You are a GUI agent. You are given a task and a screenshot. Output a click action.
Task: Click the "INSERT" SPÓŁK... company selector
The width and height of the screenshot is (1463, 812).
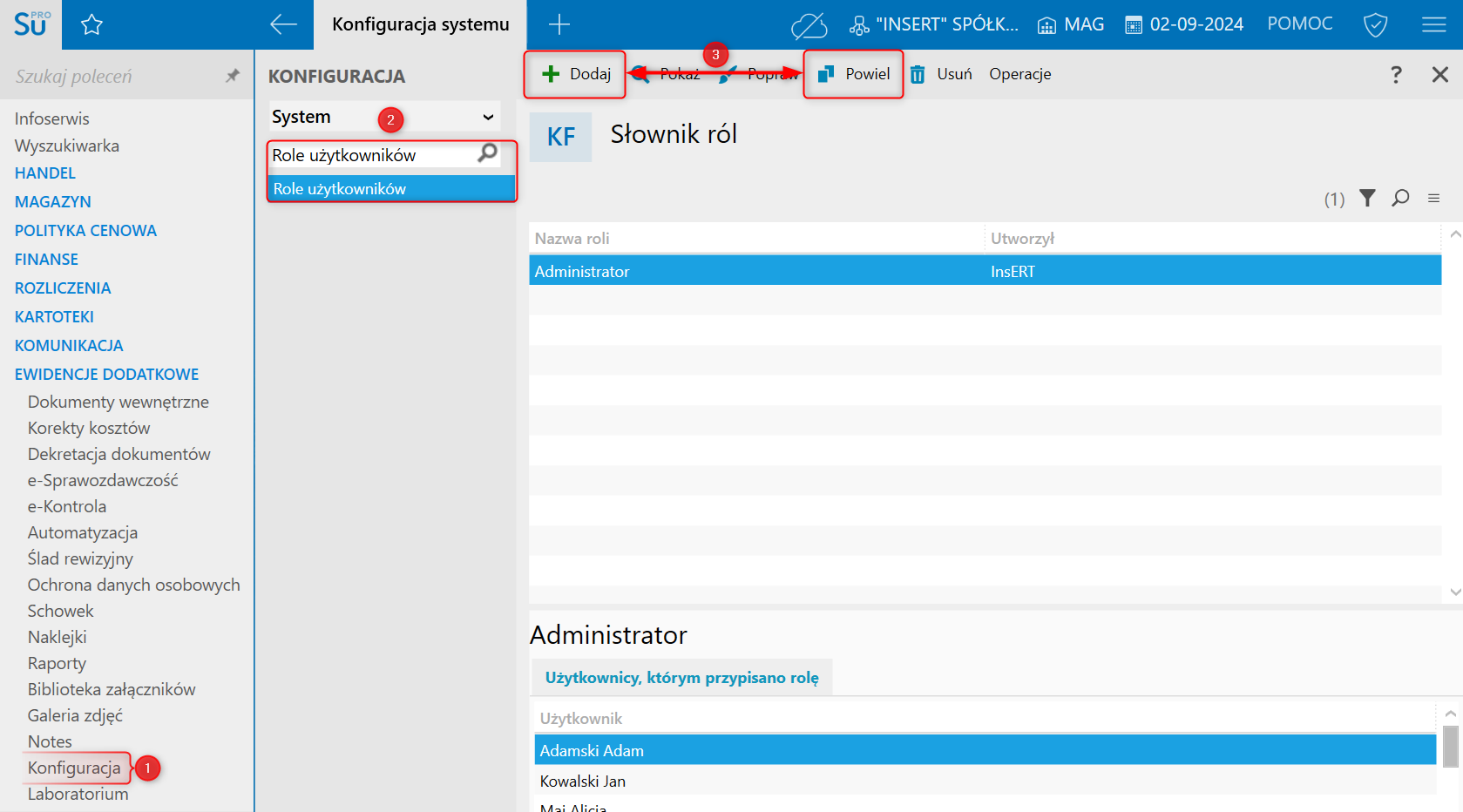[x=934, y=24]
